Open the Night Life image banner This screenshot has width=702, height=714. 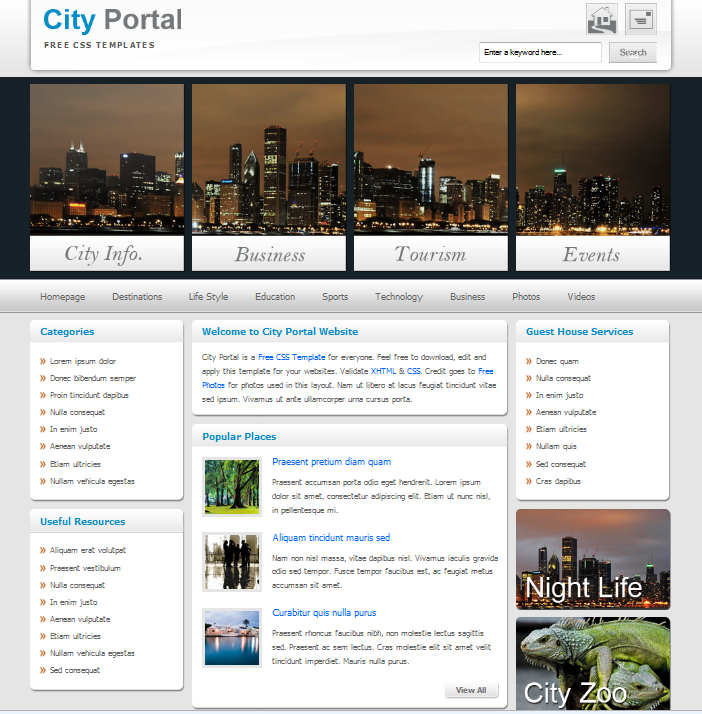593,559
